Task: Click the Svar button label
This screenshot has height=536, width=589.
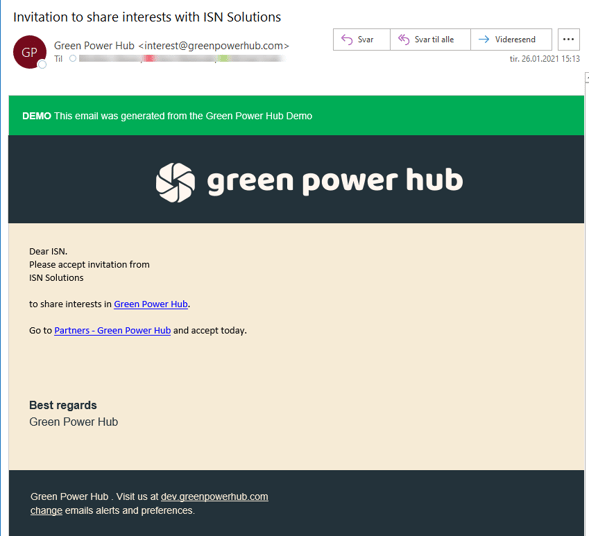Action: [365, 39]
